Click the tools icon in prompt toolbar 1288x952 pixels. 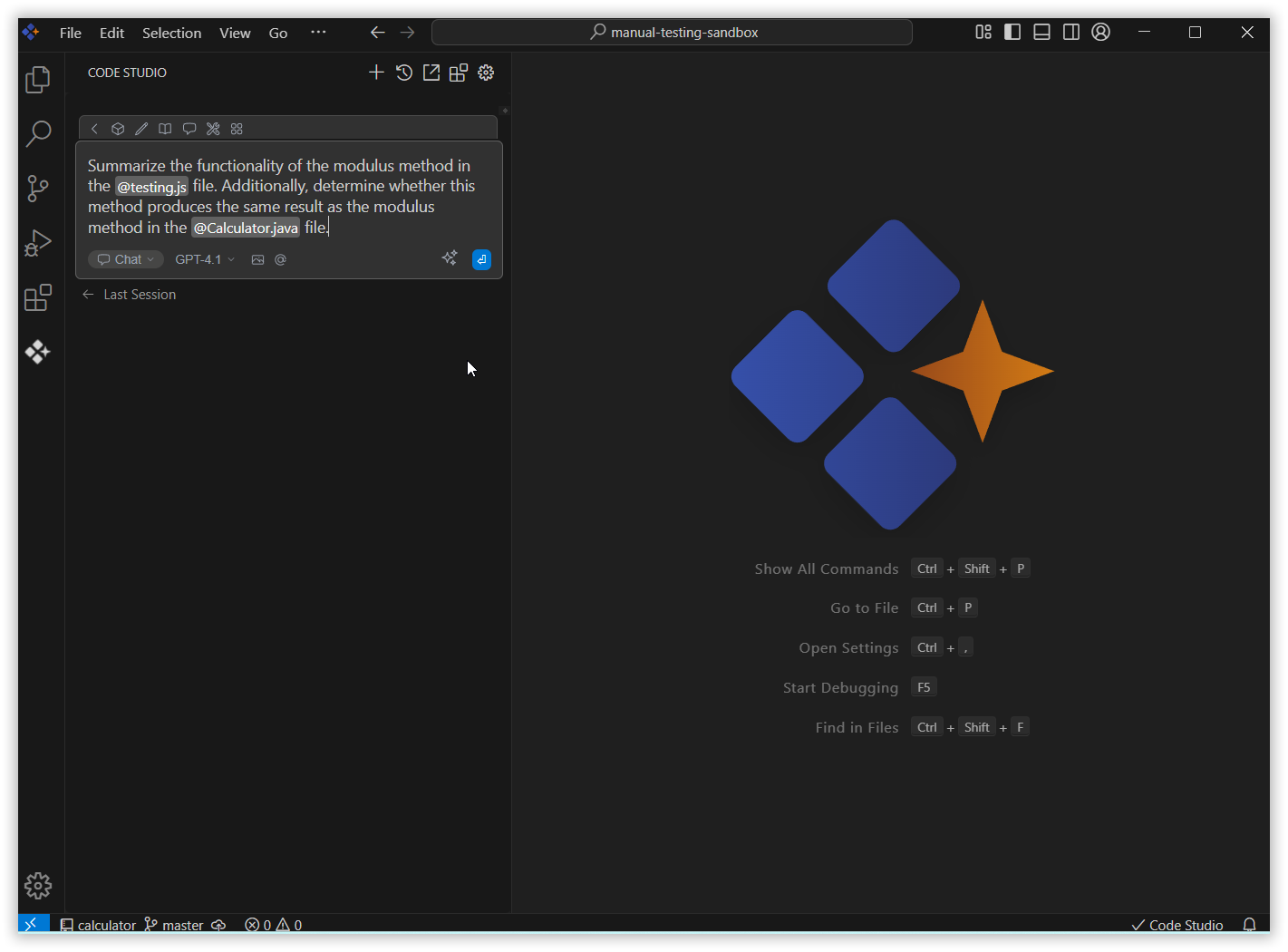coord(213,129)
